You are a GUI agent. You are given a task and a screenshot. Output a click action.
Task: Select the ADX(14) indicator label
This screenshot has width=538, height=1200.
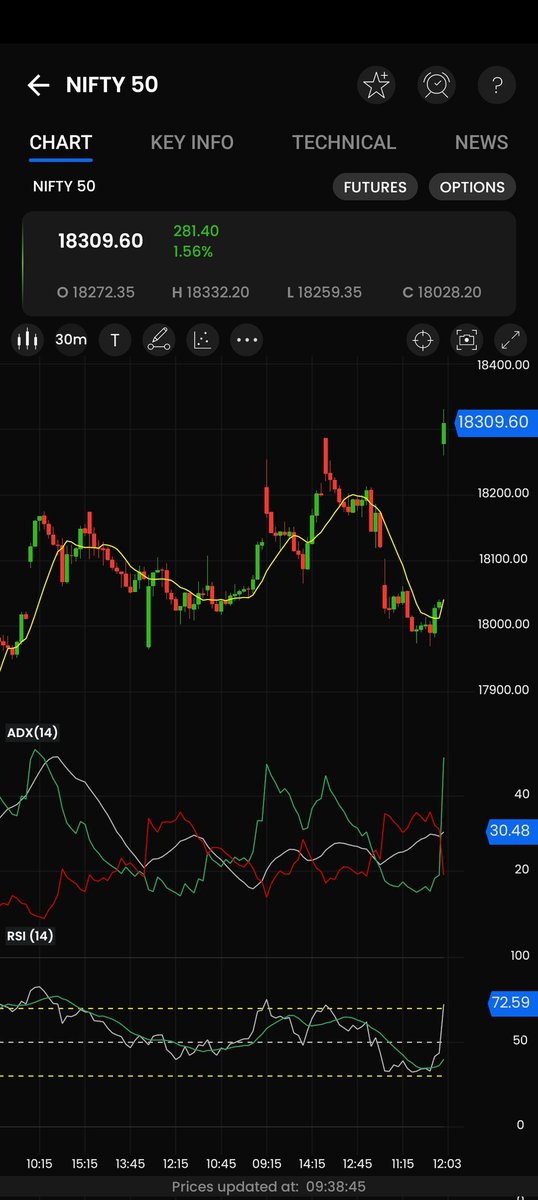click(32, 733)
